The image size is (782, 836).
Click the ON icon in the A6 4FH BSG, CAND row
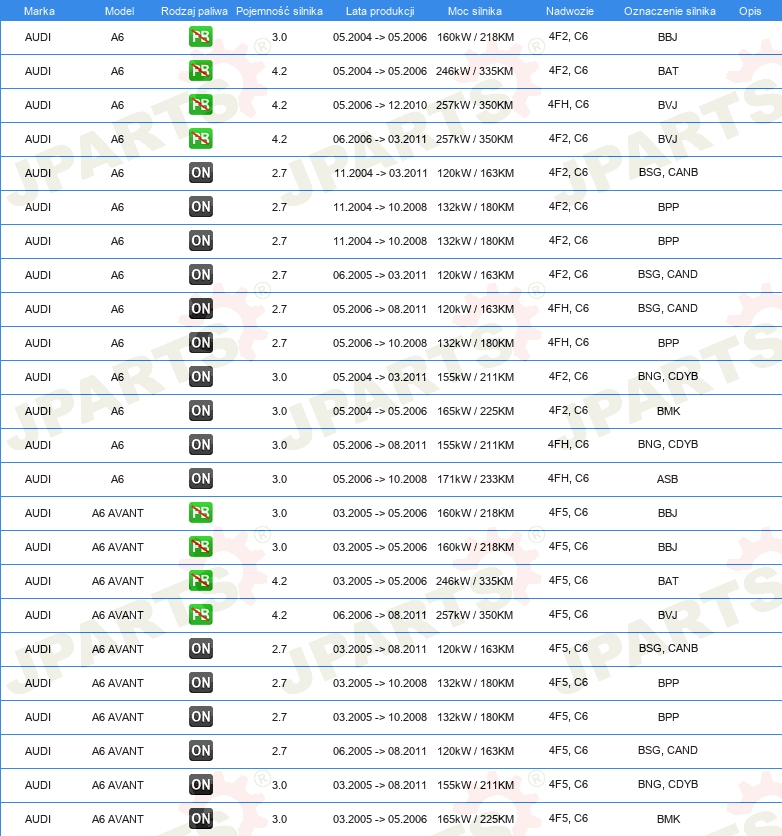pyautogui.click(x=200, y=309)
